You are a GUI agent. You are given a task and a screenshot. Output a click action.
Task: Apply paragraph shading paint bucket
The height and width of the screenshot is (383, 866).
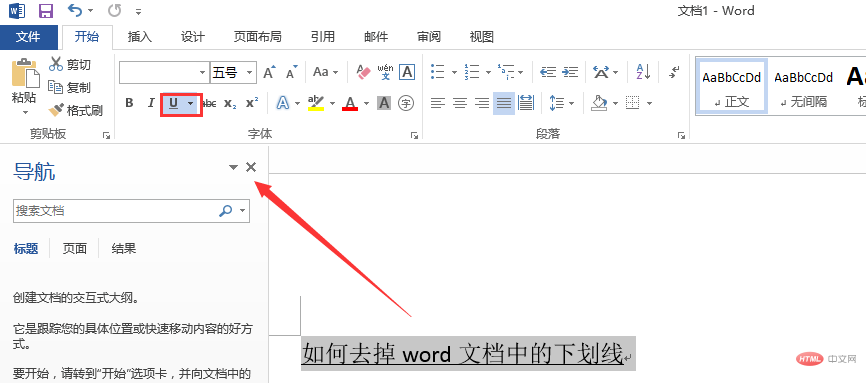[x=599, y=103]
